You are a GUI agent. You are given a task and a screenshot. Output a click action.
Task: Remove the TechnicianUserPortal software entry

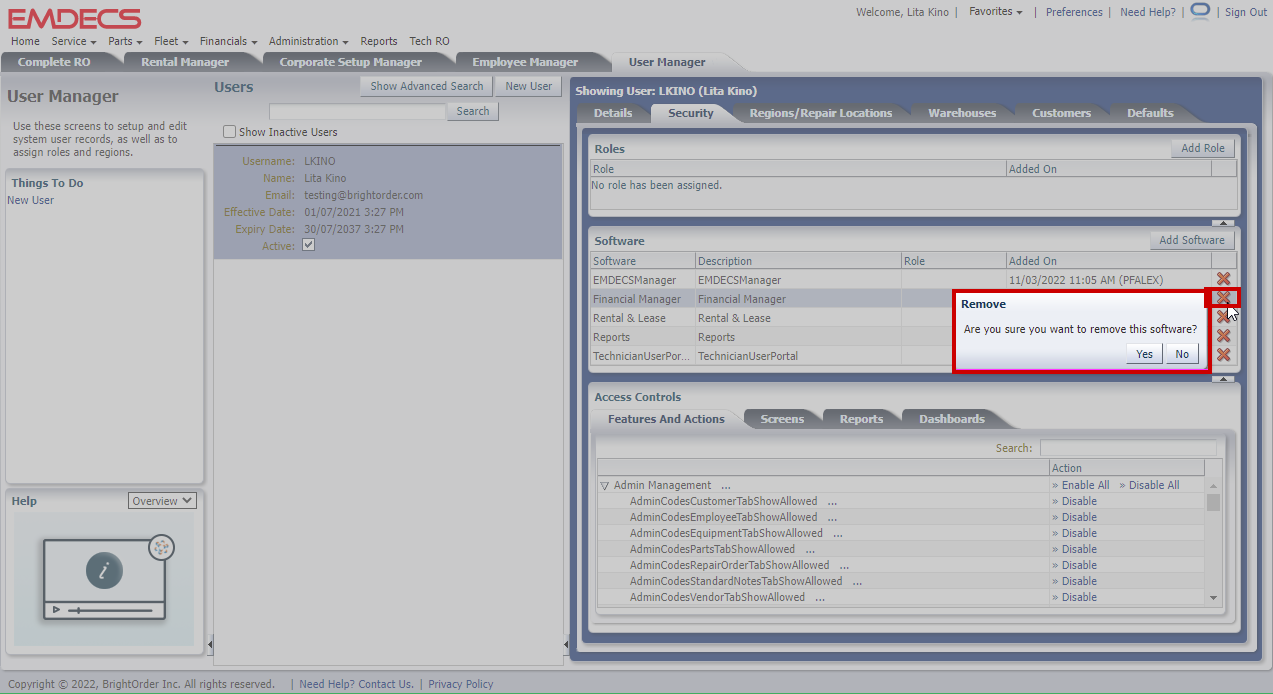1223,355
